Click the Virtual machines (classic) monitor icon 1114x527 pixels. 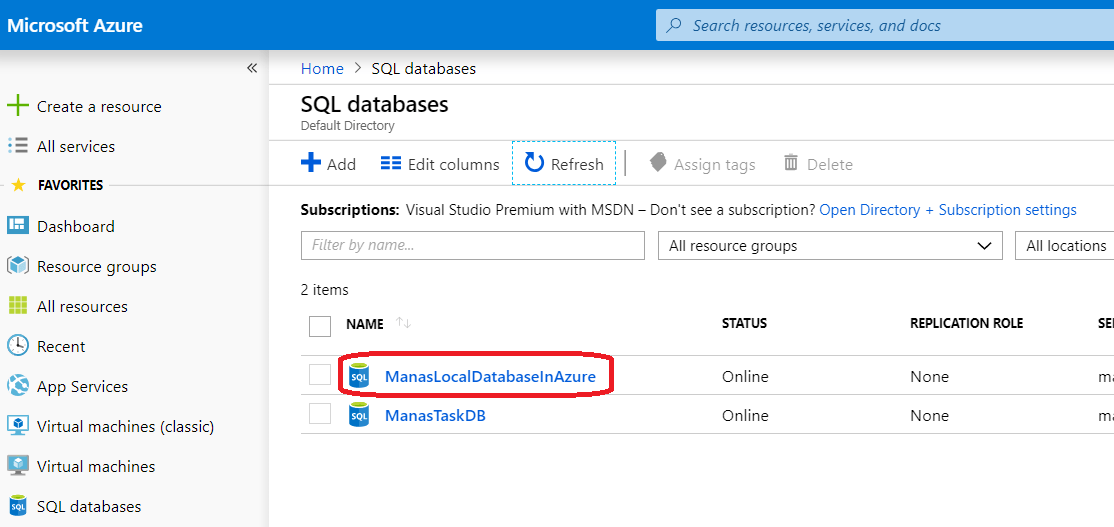[18, 426]
